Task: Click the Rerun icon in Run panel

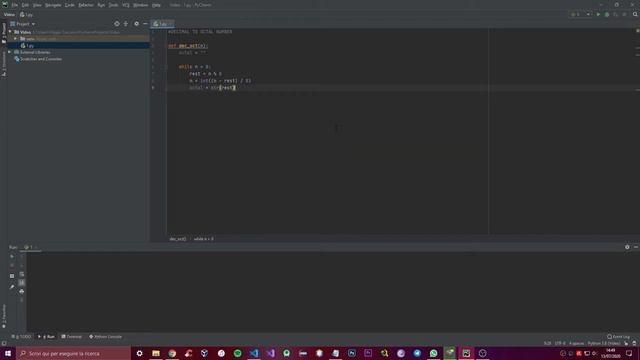Action: [x=12, y=257]
